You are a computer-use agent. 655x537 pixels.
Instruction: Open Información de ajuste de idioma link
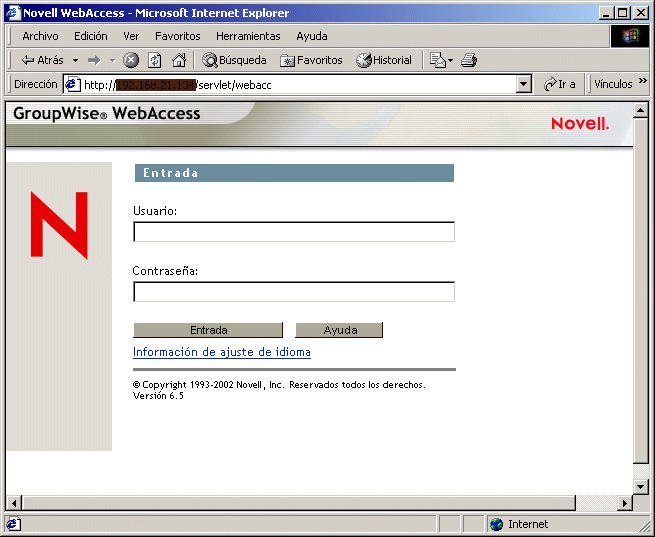tap(222, 352)
